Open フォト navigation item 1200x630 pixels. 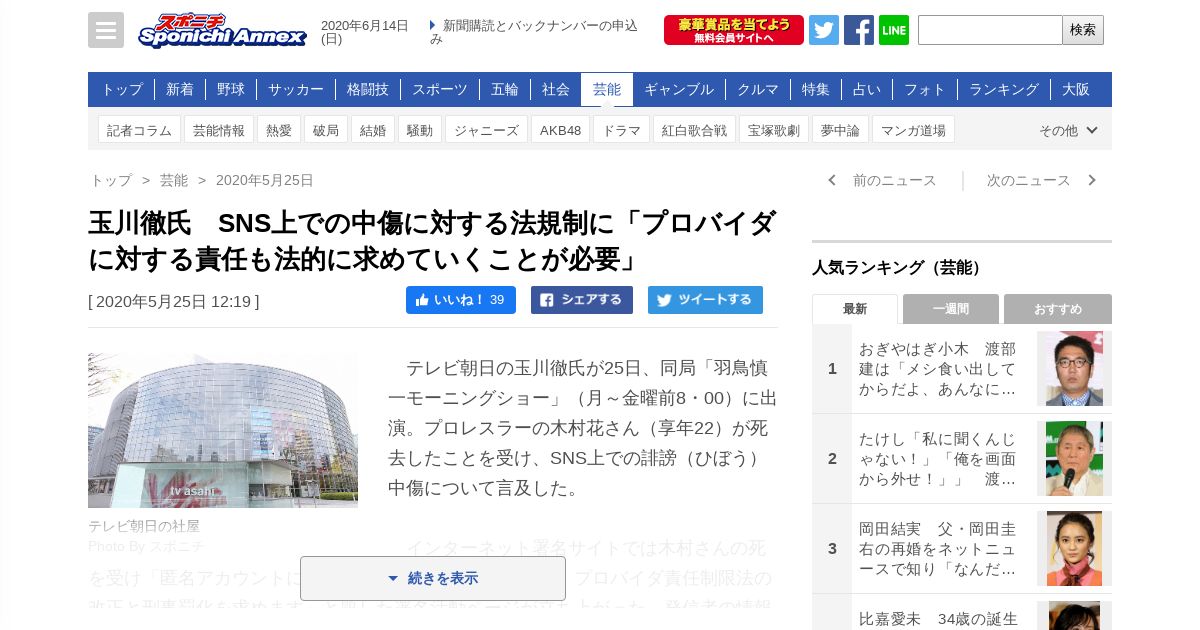(x=925, y=89)
